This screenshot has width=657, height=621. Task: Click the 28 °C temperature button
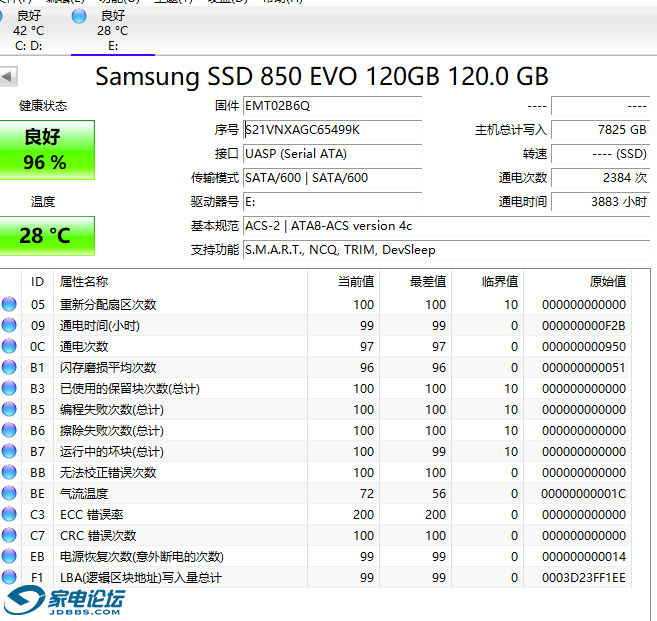point(47,236)
